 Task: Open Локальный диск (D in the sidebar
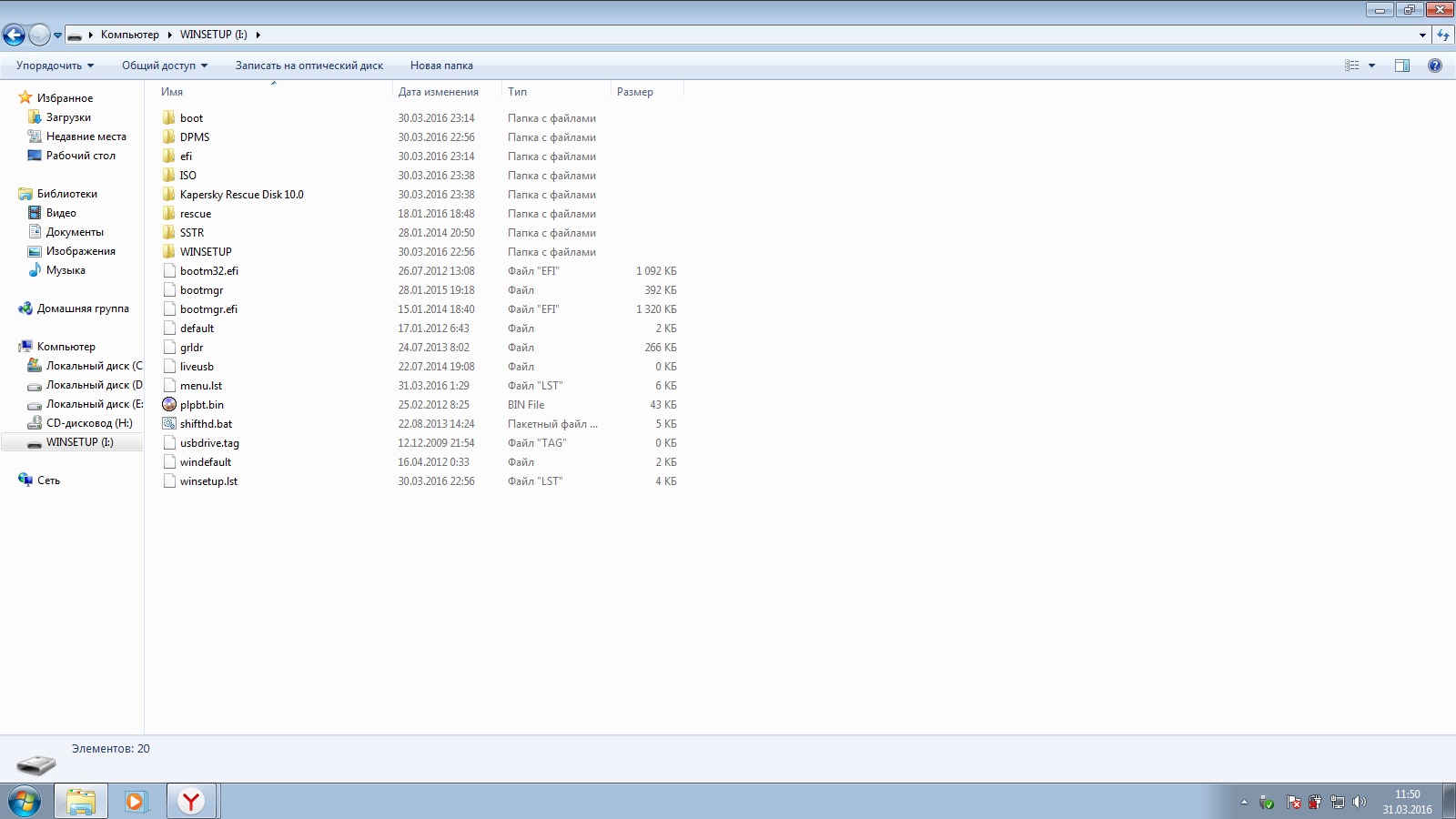click(x=95, y=385)
